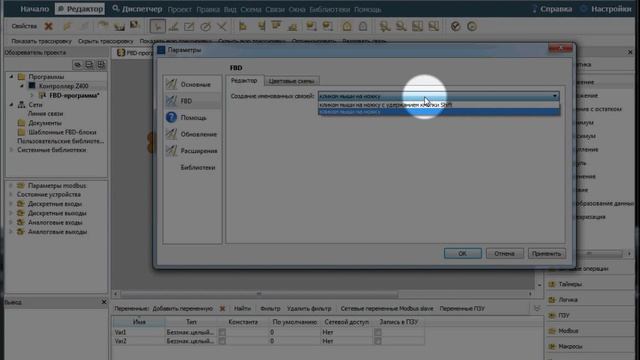Toggle Запись в ПЗУ checkbox for Var1
This screenshot has width=640, height=360.
click(x=378, y=332)
